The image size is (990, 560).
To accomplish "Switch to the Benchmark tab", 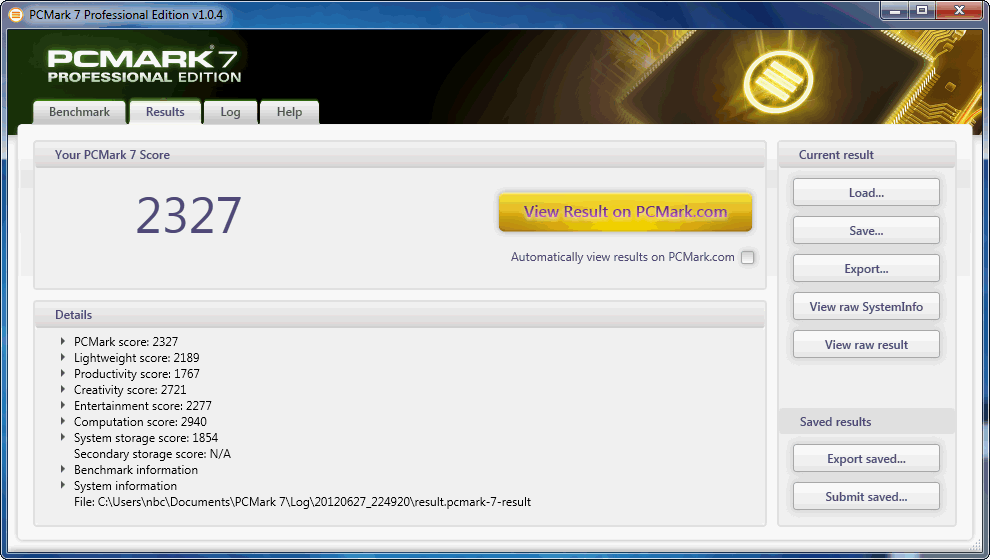I will coord(79,112).
